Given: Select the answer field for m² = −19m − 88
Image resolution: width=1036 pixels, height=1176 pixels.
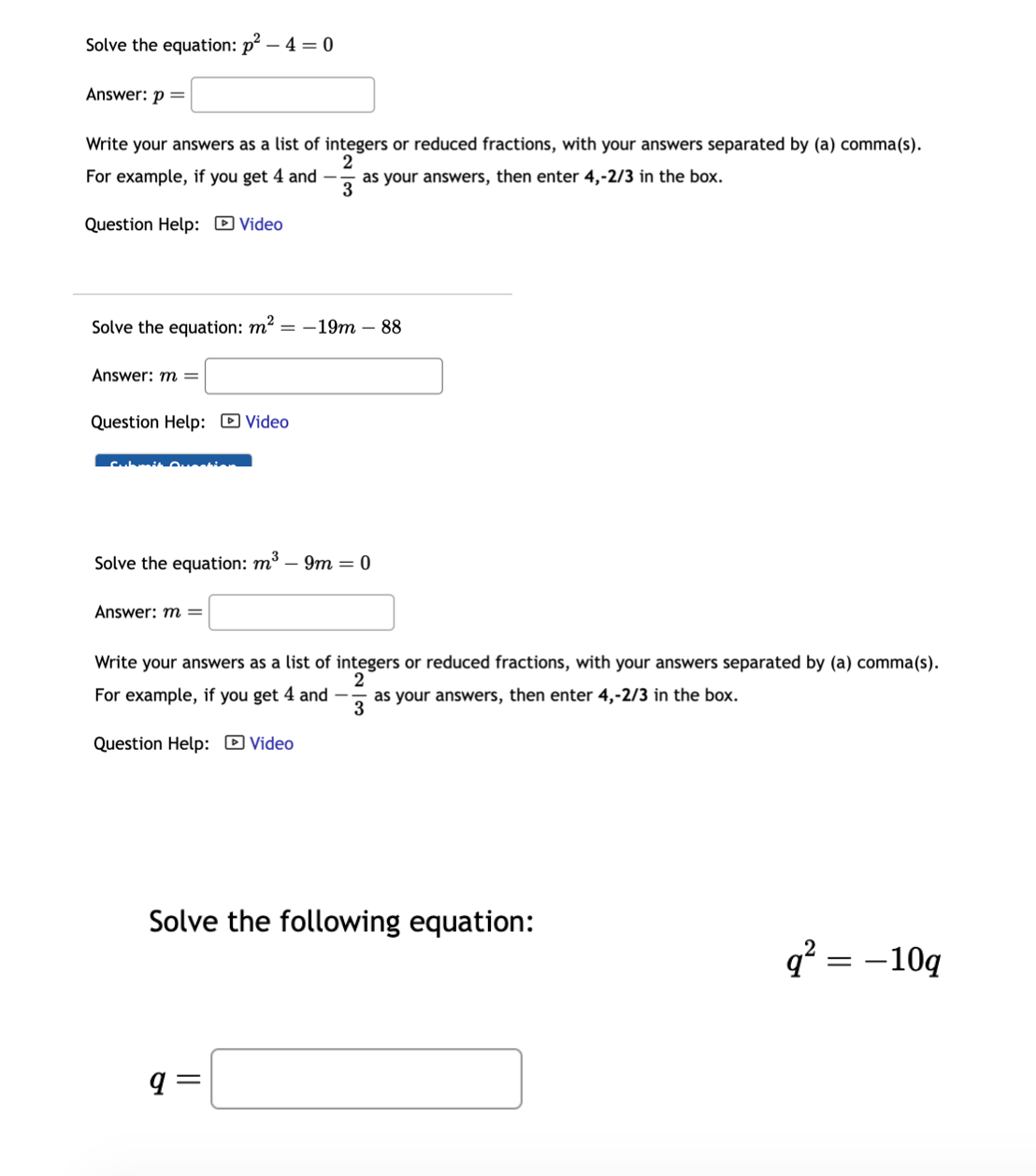Looking at the screenshot, I should 323,375.
